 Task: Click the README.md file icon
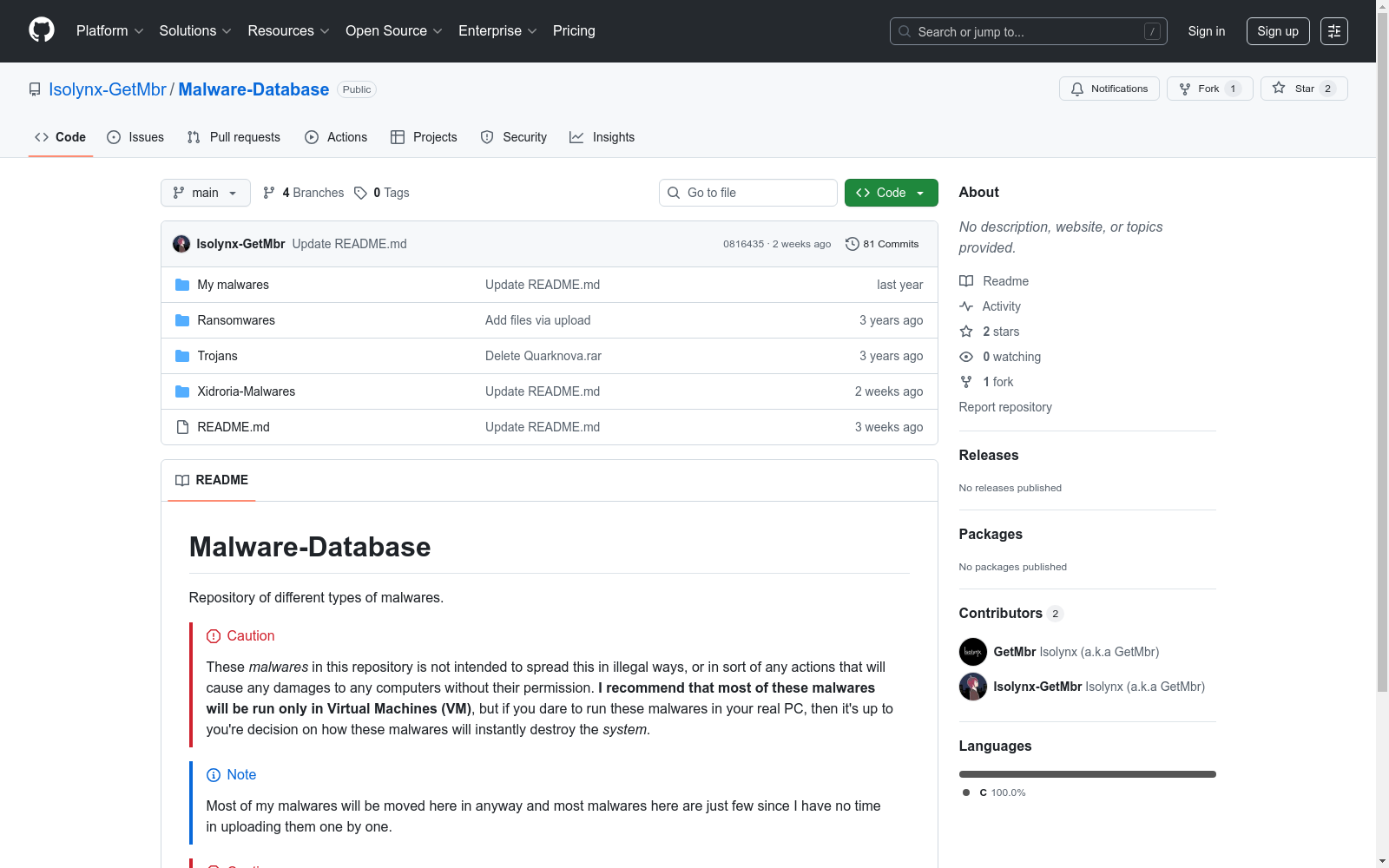[182, 427]
